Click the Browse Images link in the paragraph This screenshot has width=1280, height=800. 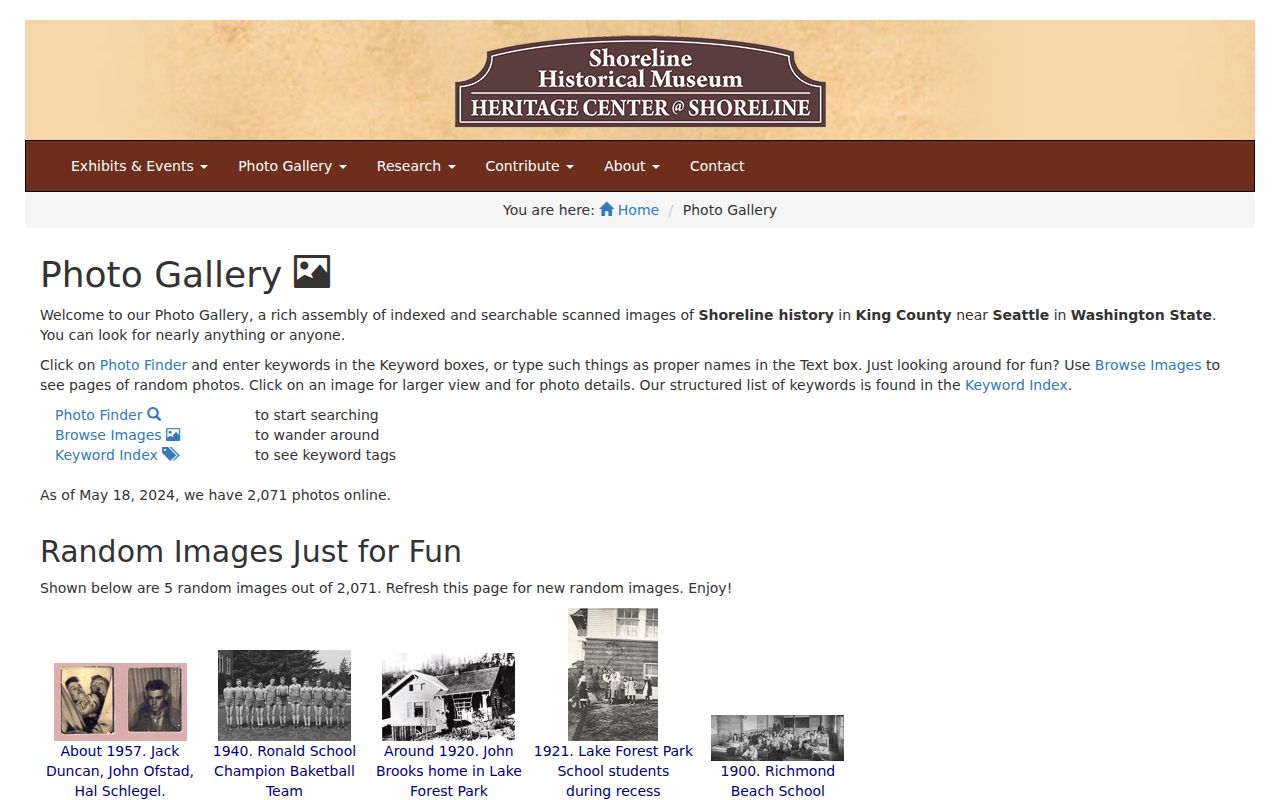click(1148, 365)
